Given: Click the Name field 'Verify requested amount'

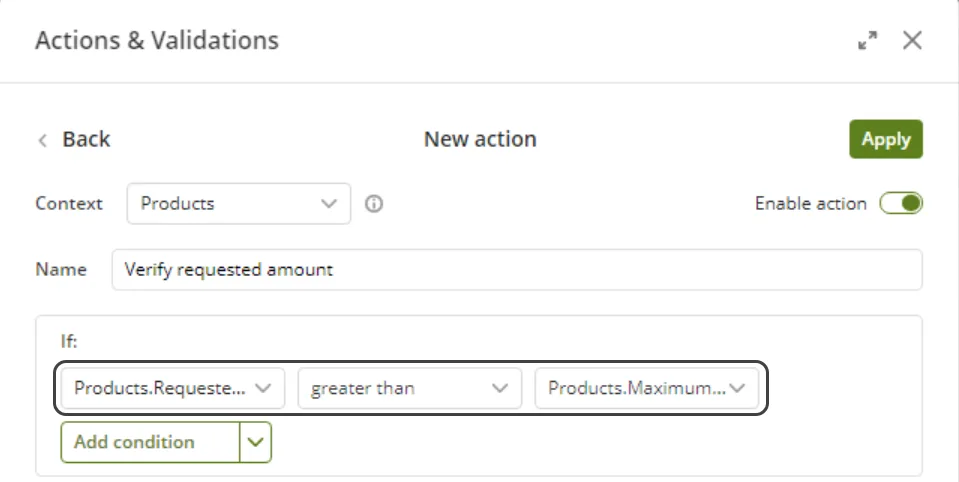Looking at the screenshot, I should [517, 269].
